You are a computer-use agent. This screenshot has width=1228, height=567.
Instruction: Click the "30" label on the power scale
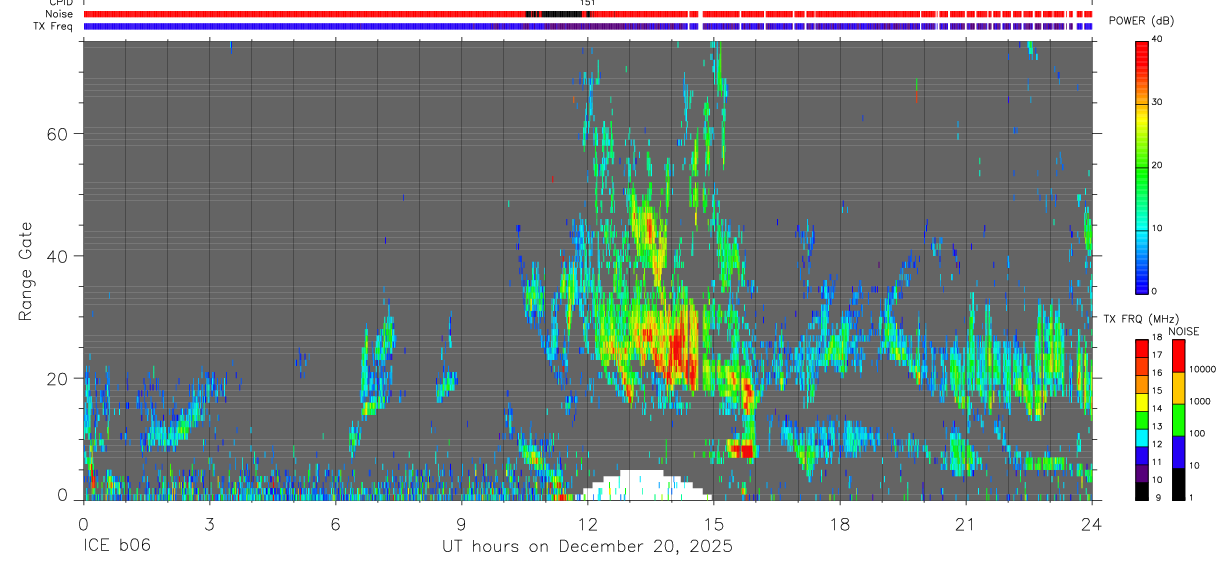[1158, 103]
